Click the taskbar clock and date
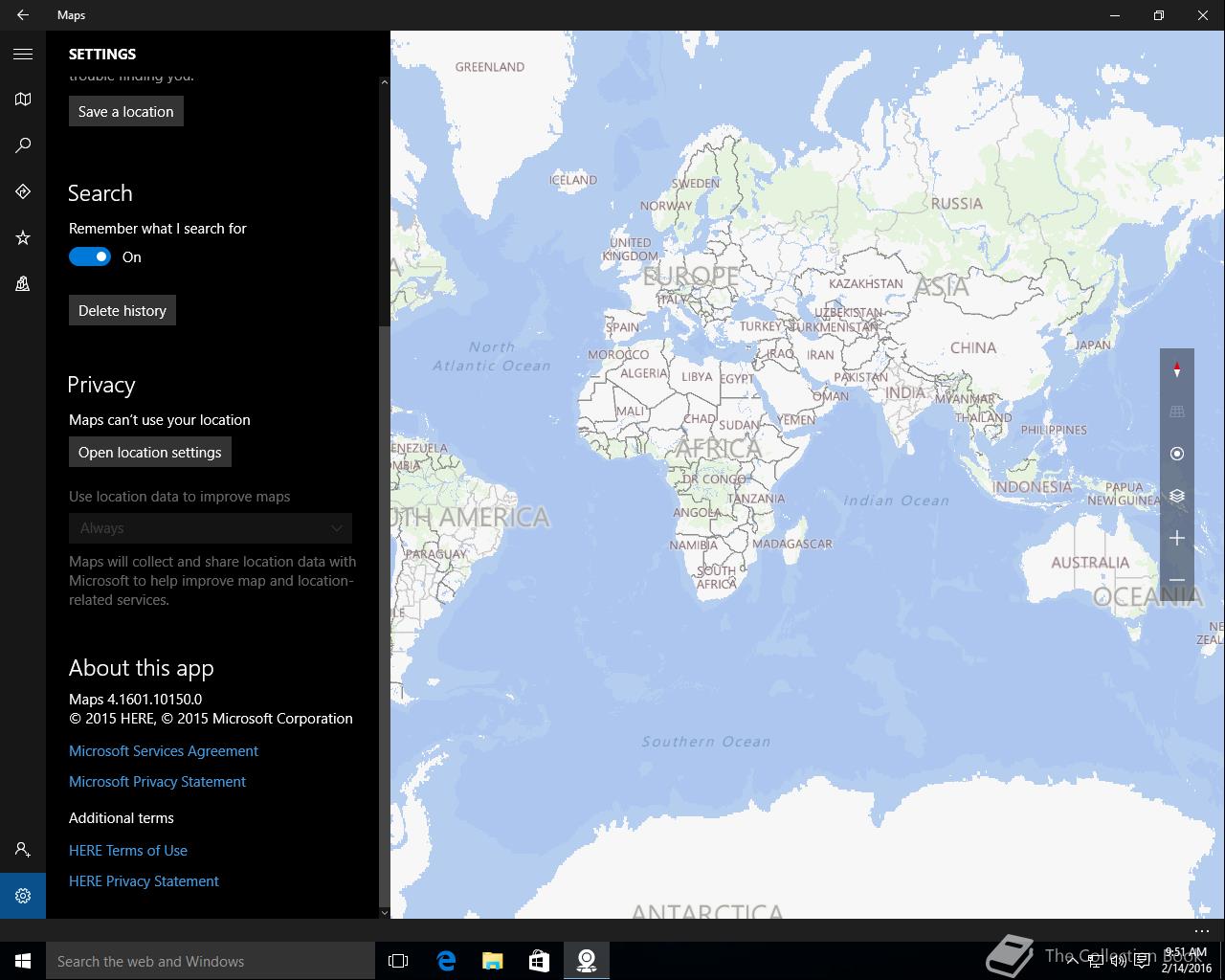 (1186, 961)
